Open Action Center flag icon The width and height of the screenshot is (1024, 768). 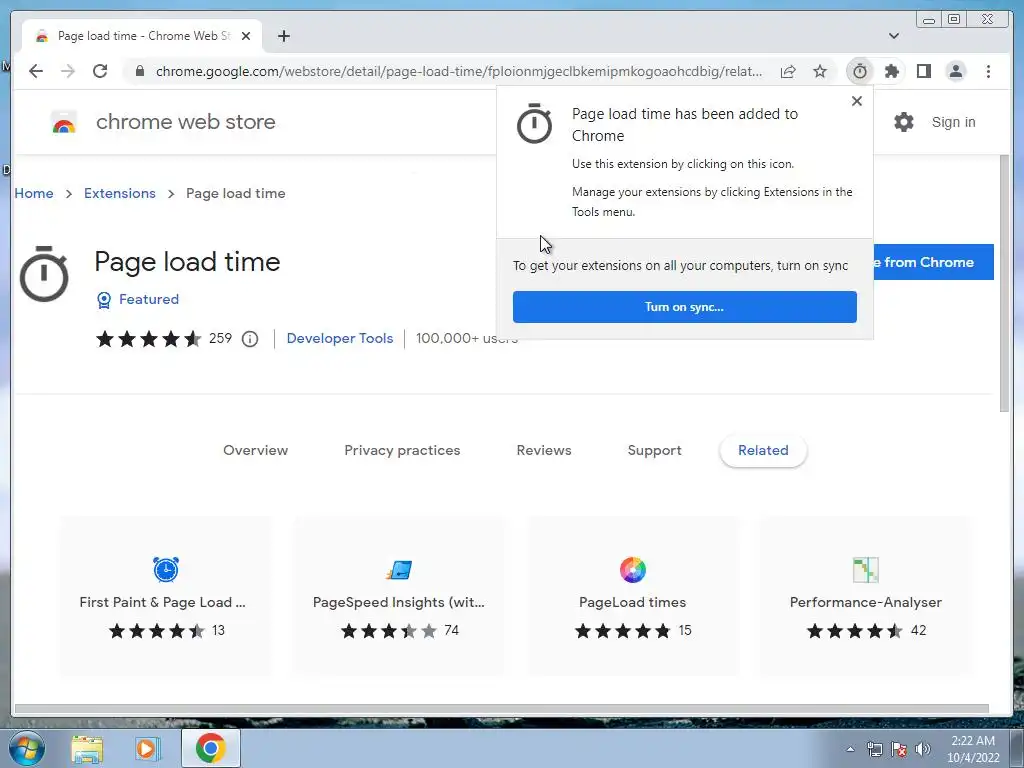pyautogui.click(x=899, y=749)
